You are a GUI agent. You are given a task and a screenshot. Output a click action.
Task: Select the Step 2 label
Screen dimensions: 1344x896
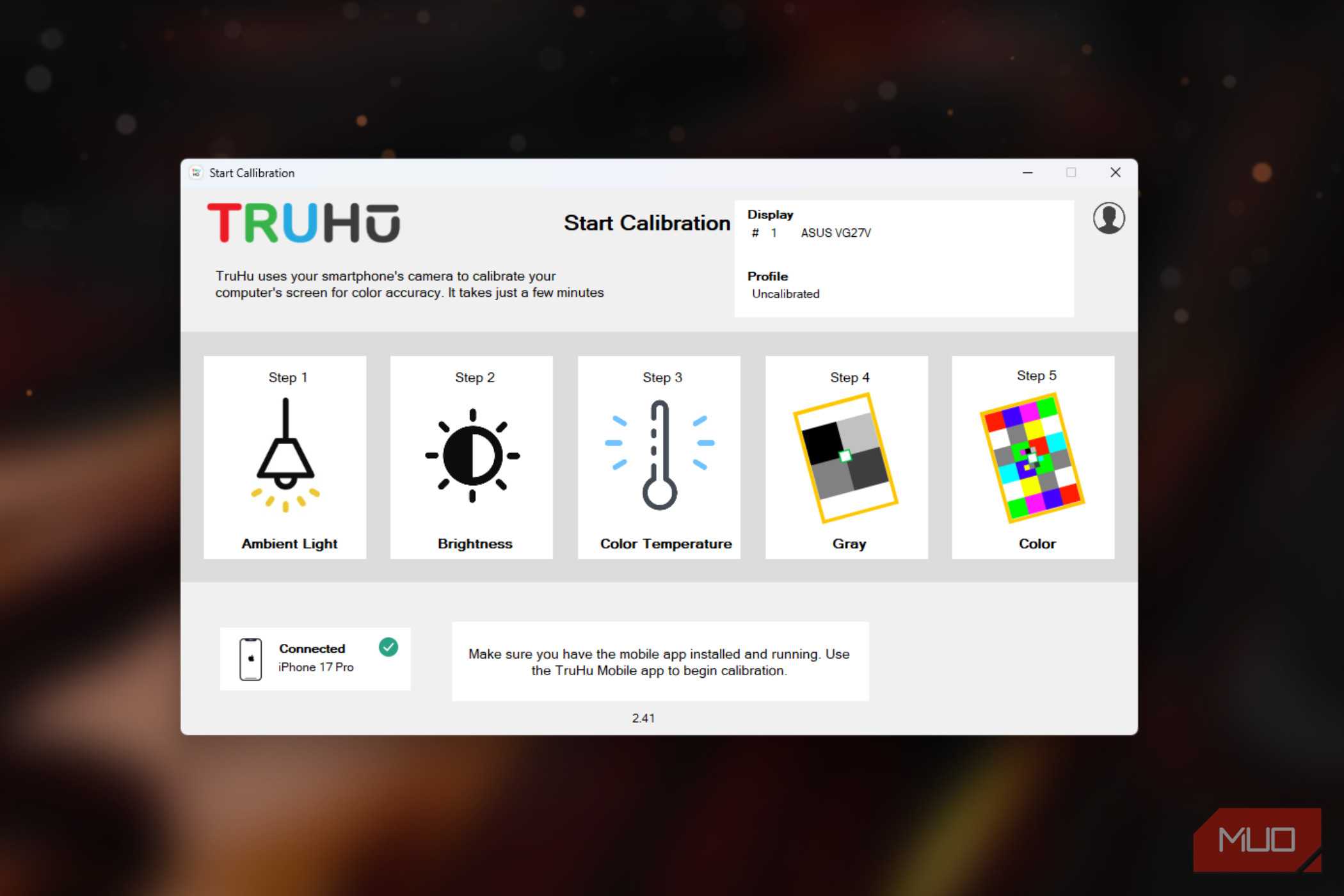(x=475, y=378)
